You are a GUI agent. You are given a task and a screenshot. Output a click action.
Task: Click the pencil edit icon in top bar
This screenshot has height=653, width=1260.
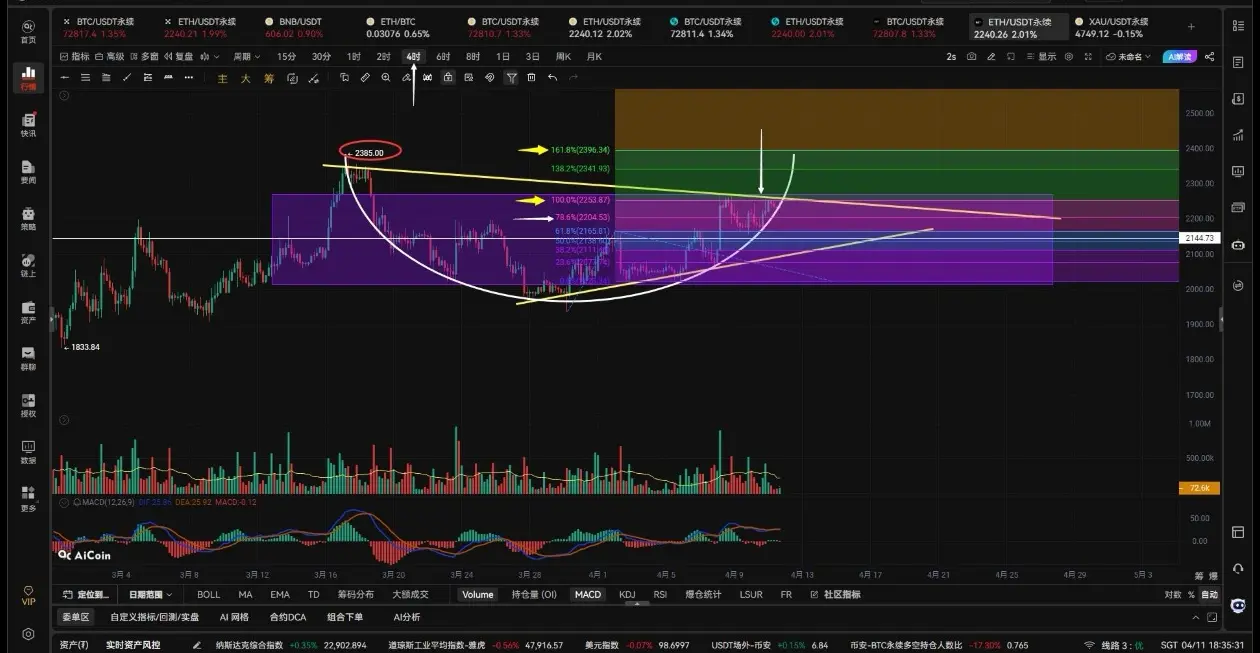(991, 57)
